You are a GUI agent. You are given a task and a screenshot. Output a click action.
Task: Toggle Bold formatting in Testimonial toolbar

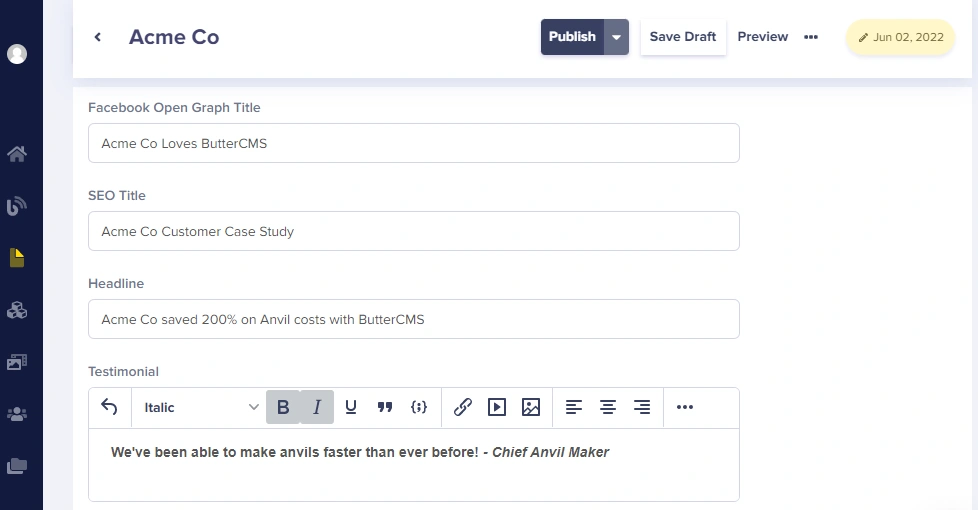[283, 407]
